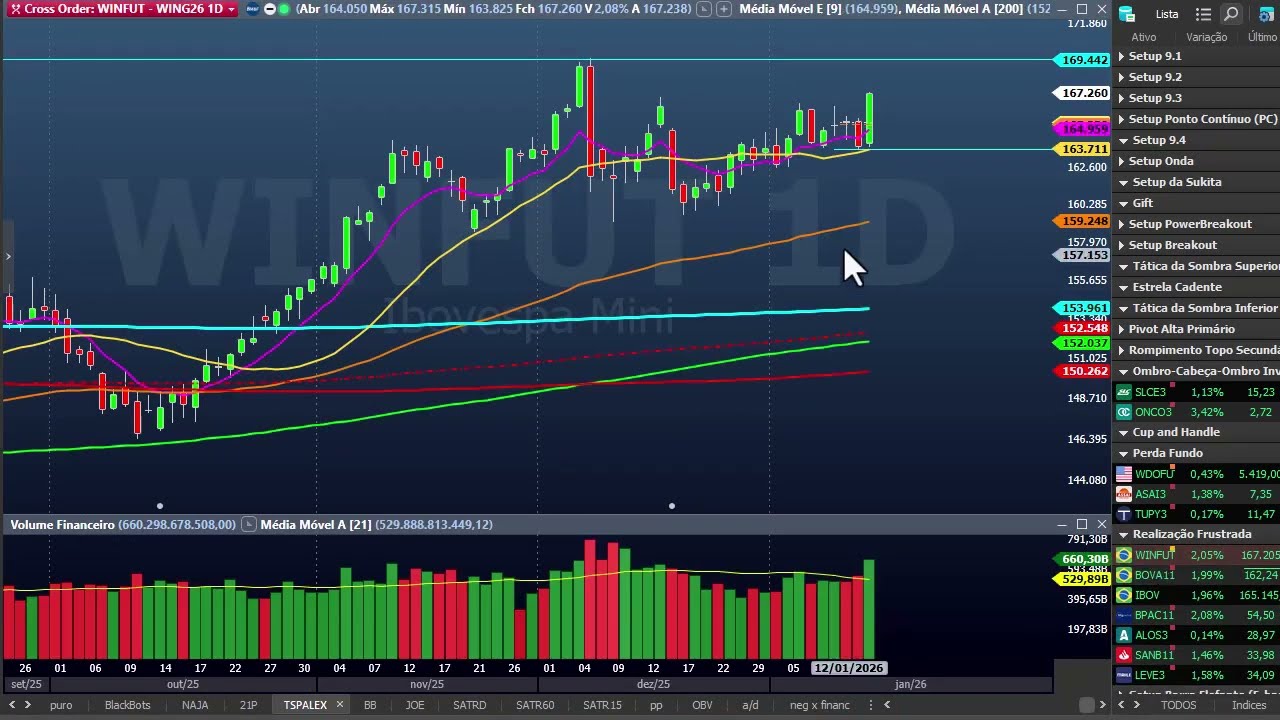
Task: Open settings icon next to OHLC values
Action: click(x=704, y=9)
